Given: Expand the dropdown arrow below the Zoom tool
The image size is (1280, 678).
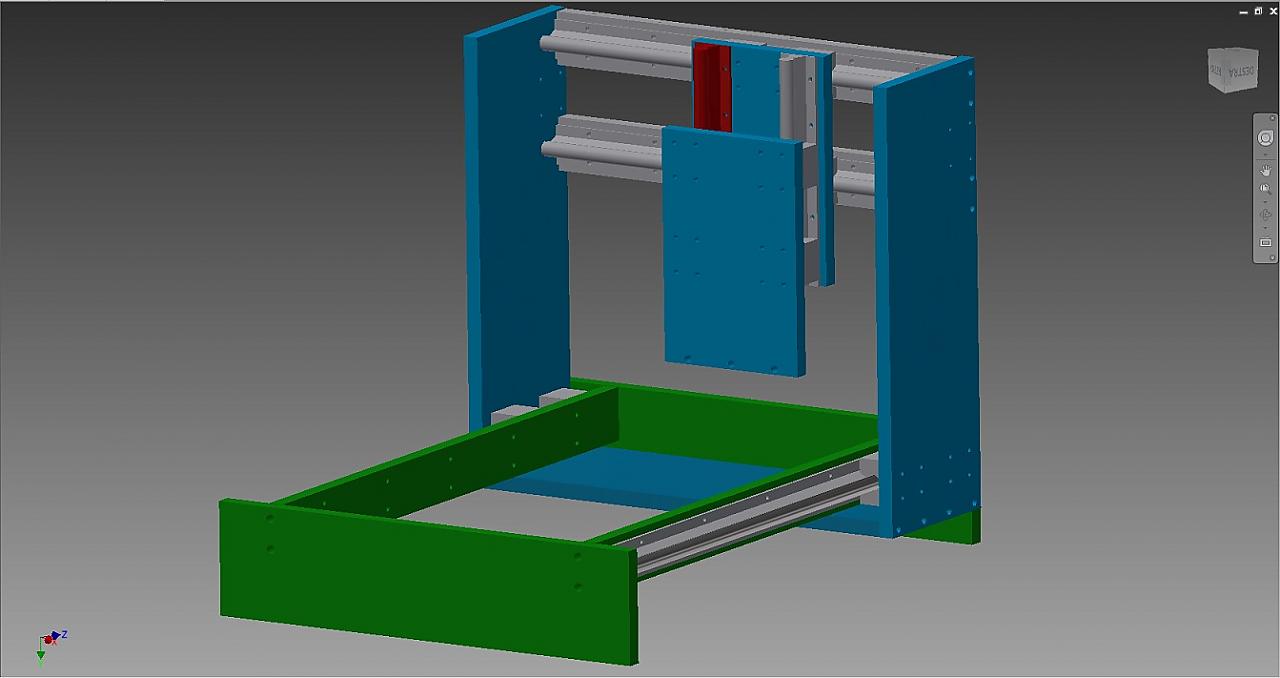Looking at the screenshot, I should pyautogui.click(x=1265, y=201).
